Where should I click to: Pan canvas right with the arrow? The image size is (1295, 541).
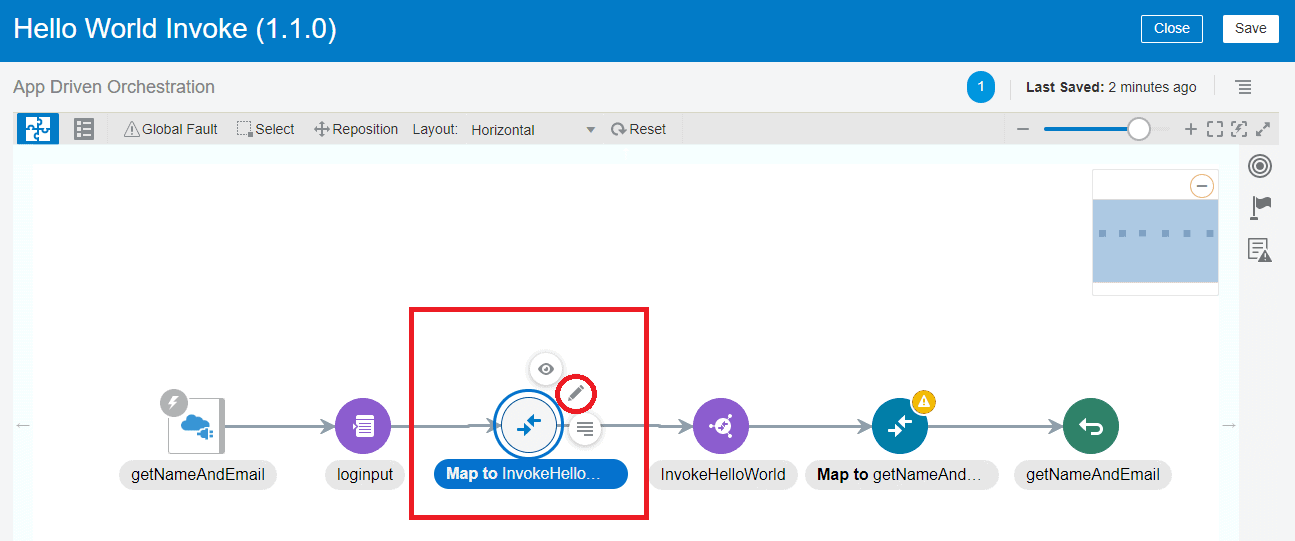[x=1229, y=426]
